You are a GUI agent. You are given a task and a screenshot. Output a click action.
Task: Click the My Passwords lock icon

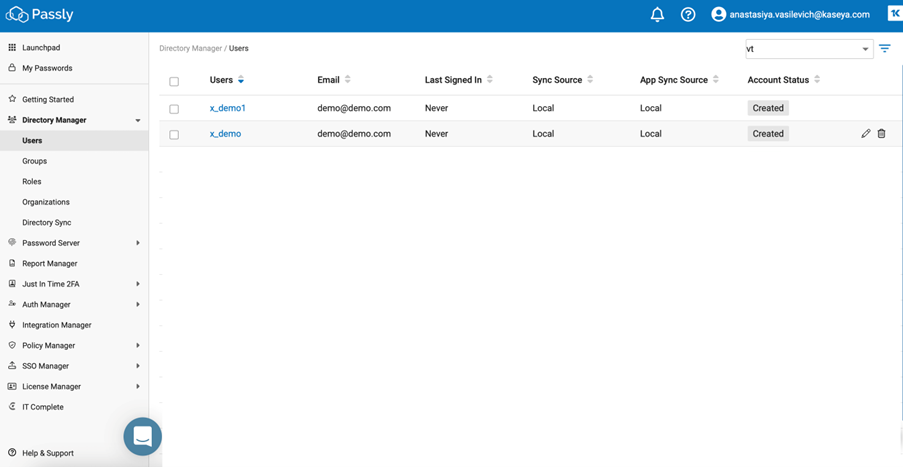point(12,68)
